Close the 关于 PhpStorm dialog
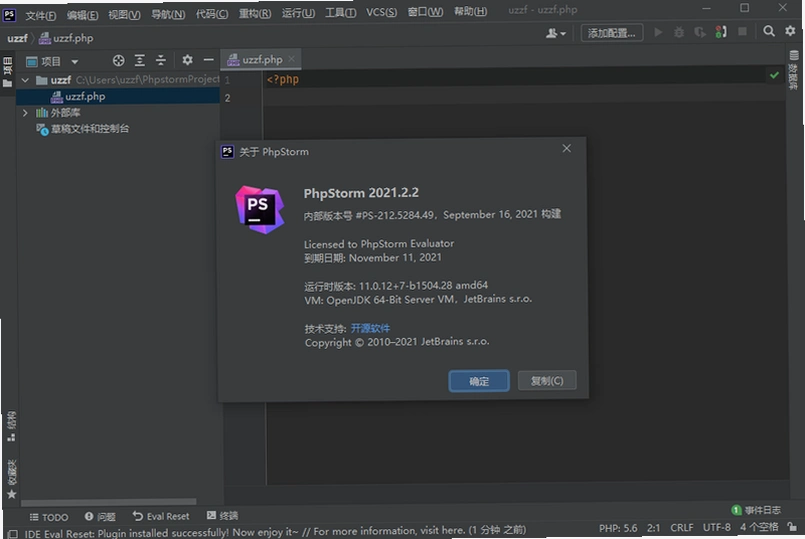805x539 pixels. click(x=566, y=148)
